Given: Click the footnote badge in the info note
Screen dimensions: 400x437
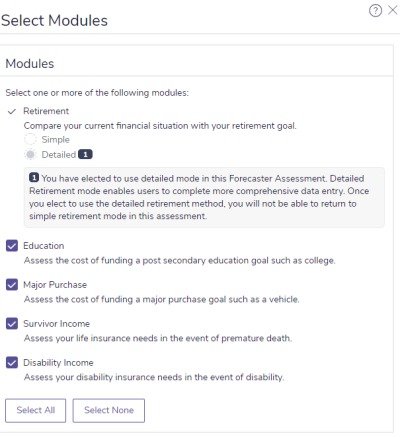Looking at the screenshot, I should [x=34, y=178].
